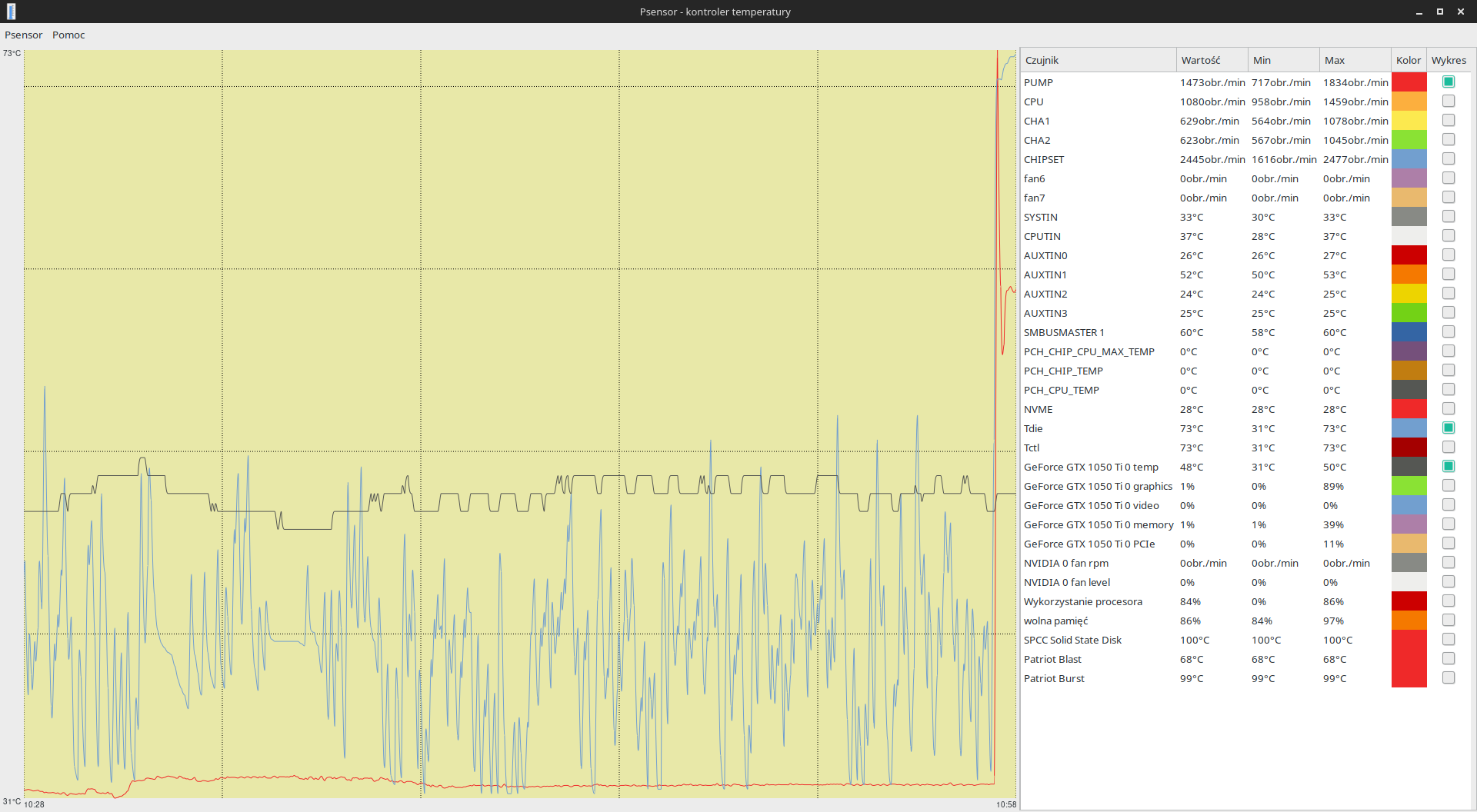Click the Kolor column header
1477x812 pixels.
tap(1409, 60)
